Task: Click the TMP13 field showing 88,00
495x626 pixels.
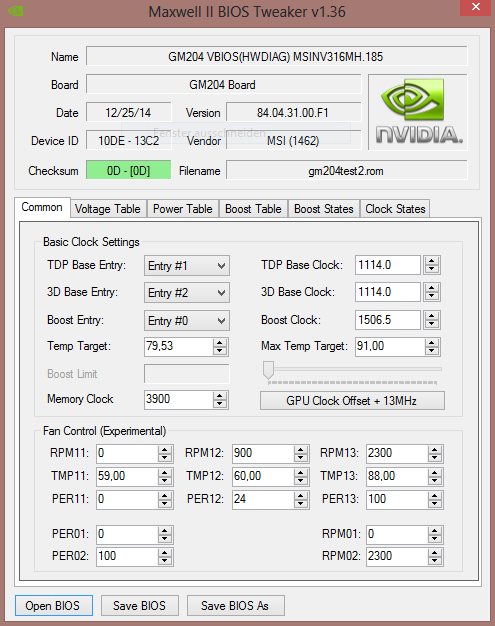Action: [x=397, y=476]
